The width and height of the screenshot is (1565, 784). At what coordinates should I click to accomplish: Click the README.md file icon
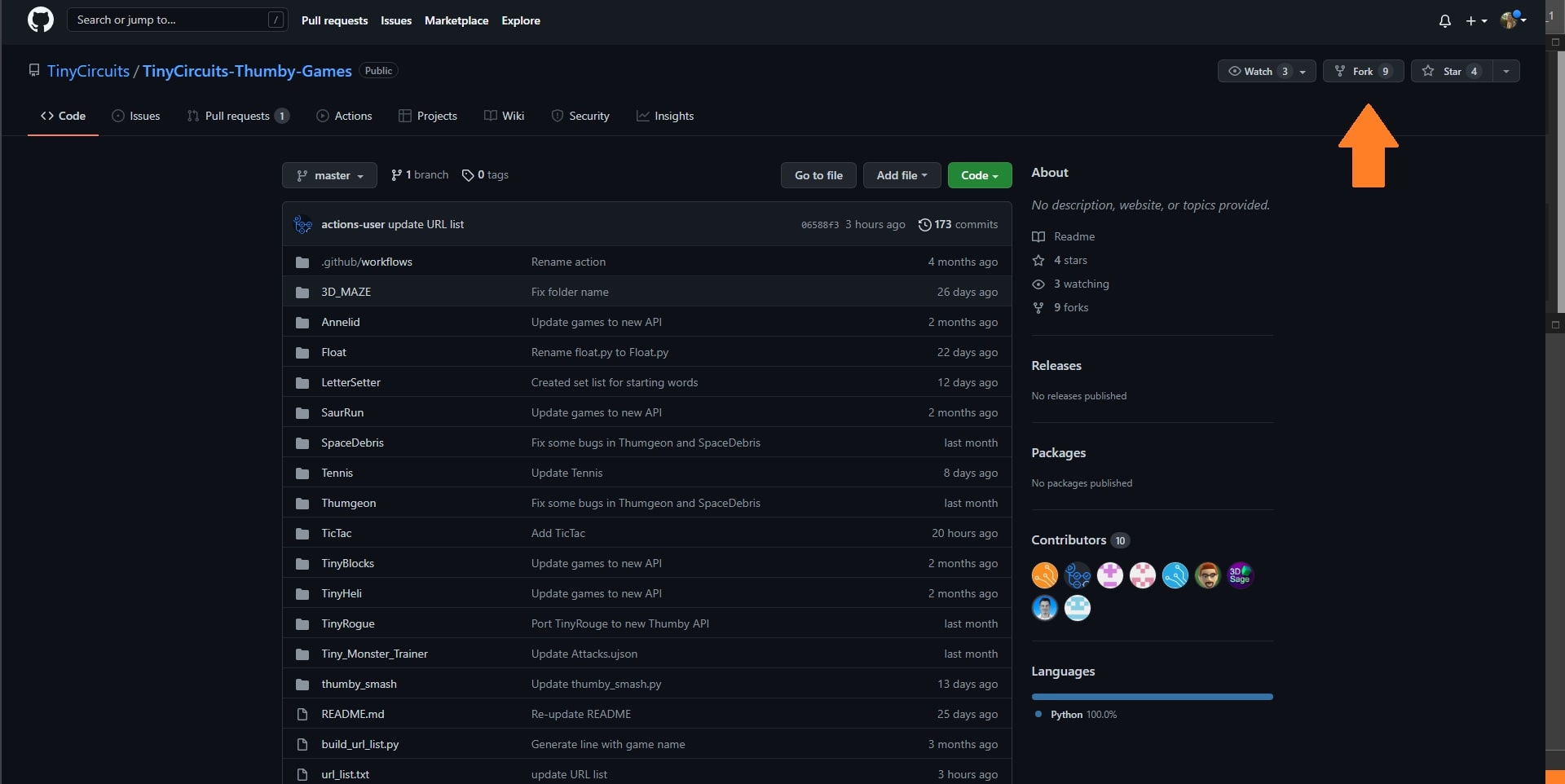coord(302,715)
